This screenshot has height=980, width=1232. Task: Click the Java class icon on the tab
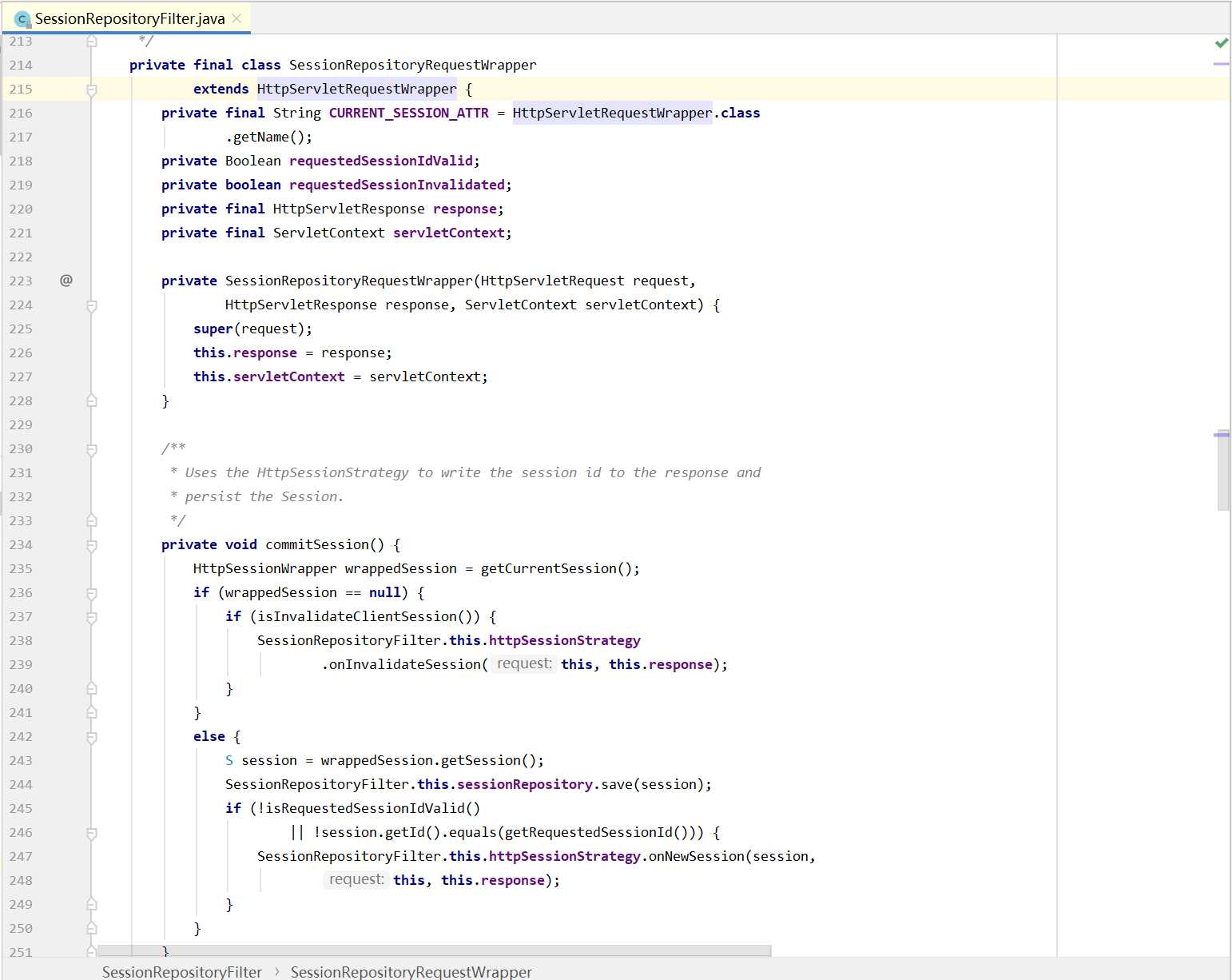click(22, 19)
